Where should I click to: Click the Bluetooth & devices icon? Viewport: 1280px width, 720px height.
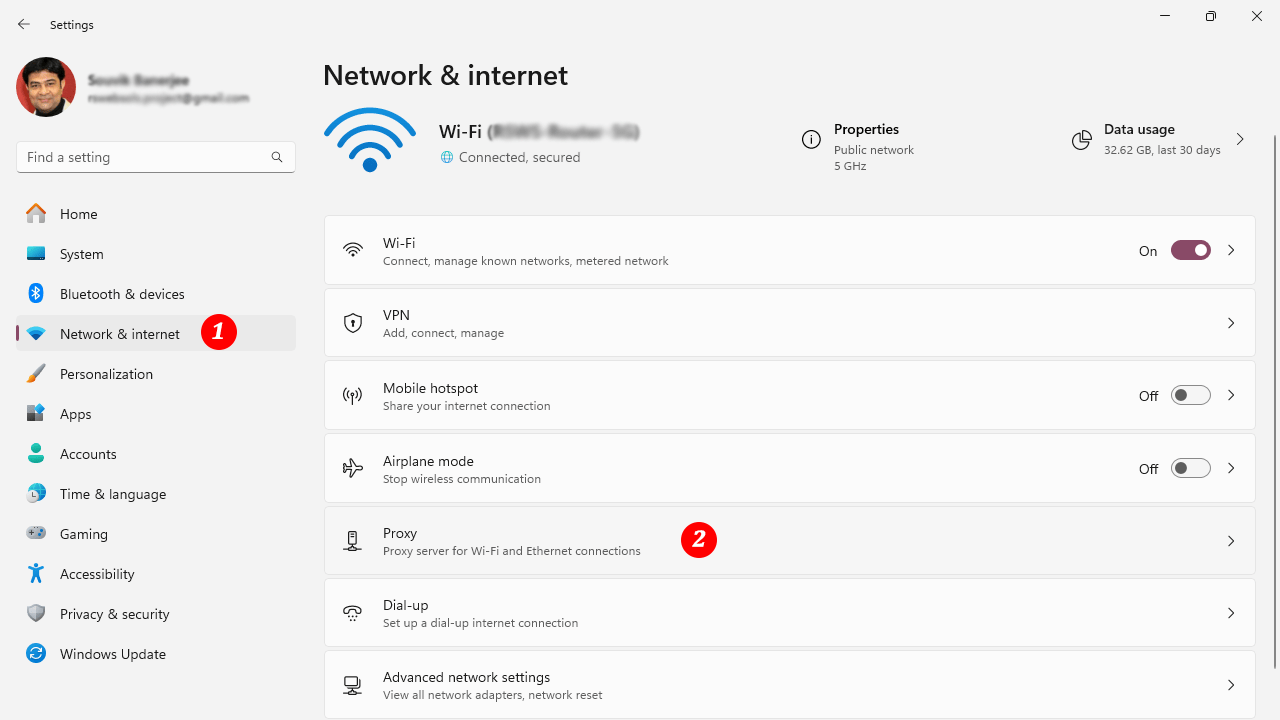point(36,293)
